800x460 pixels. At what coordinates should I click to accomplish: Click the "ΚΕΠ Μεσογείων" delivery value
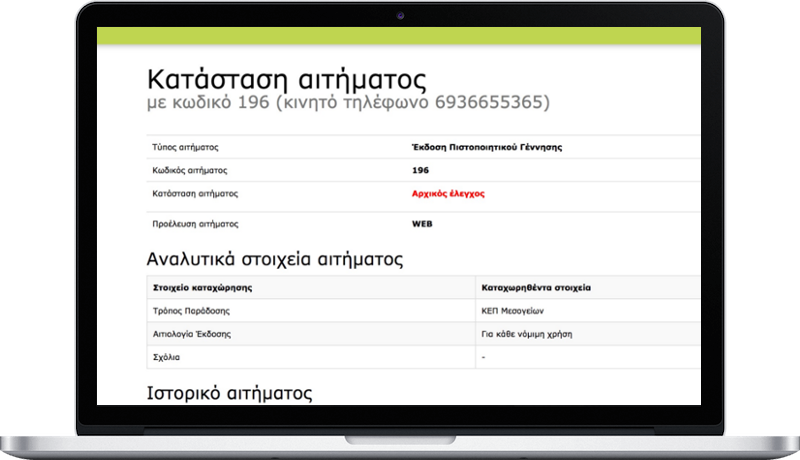[x=515, y=311]
